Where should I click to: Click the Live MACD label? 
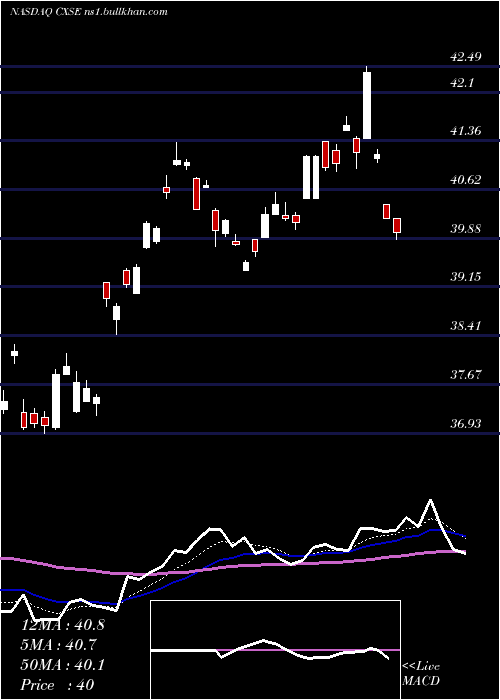[x=421, y=674]
